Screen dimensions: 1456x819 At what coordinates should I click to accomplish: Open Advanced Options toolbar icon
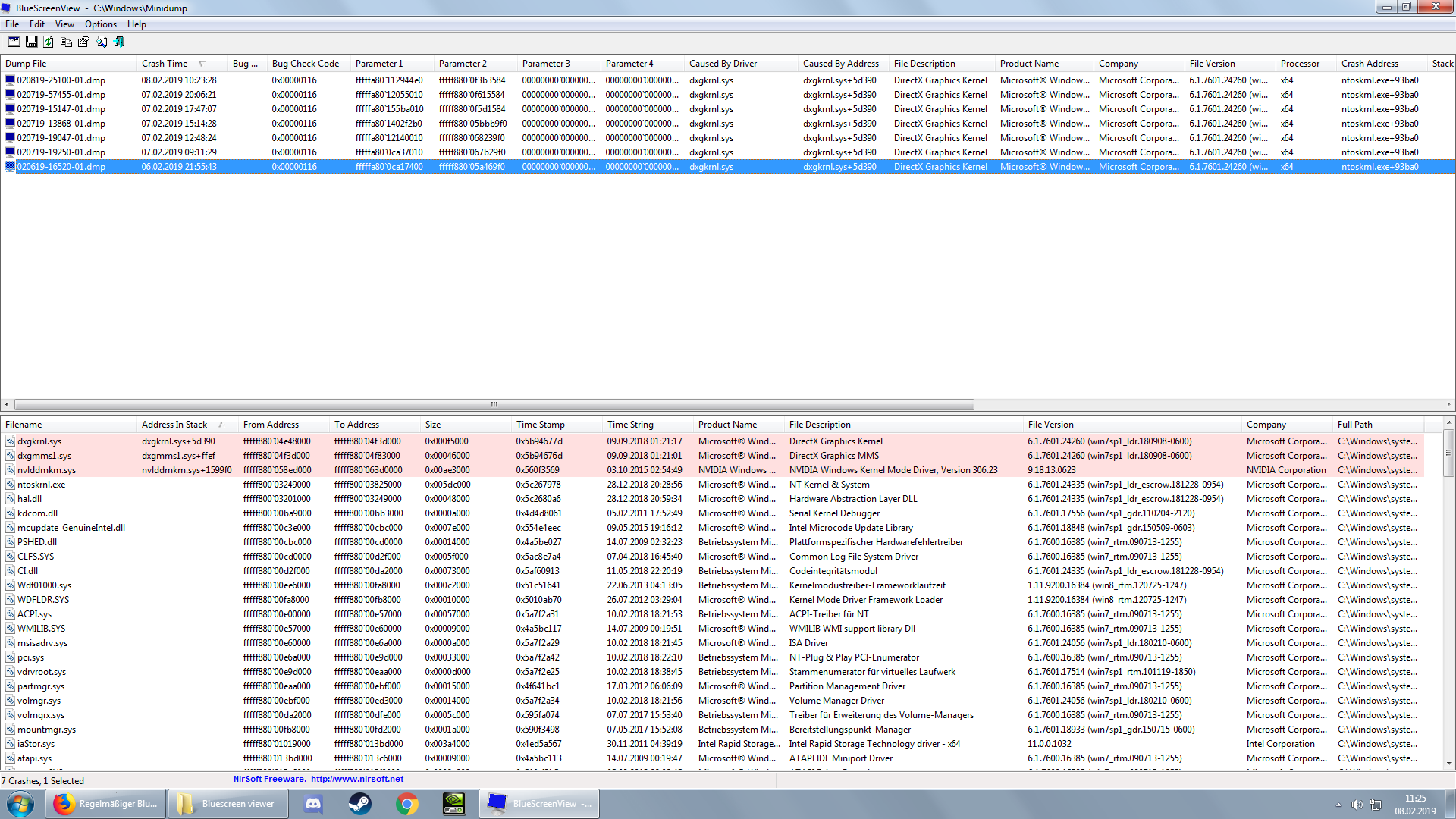pos(14,42)
